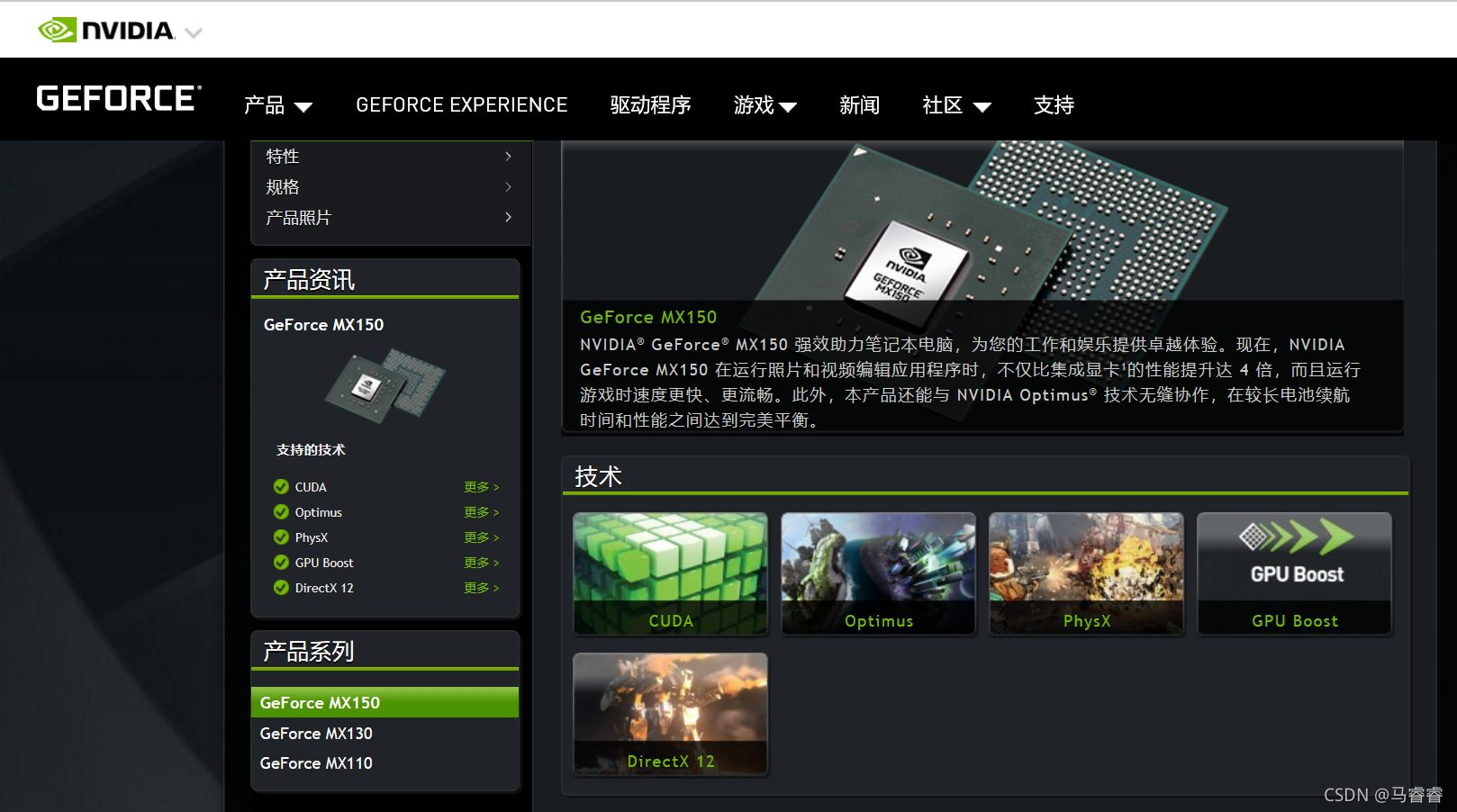Viewport: 1457px width, 812px height.
Task: Click the green check icon beside CUDA
Action: 281,487
